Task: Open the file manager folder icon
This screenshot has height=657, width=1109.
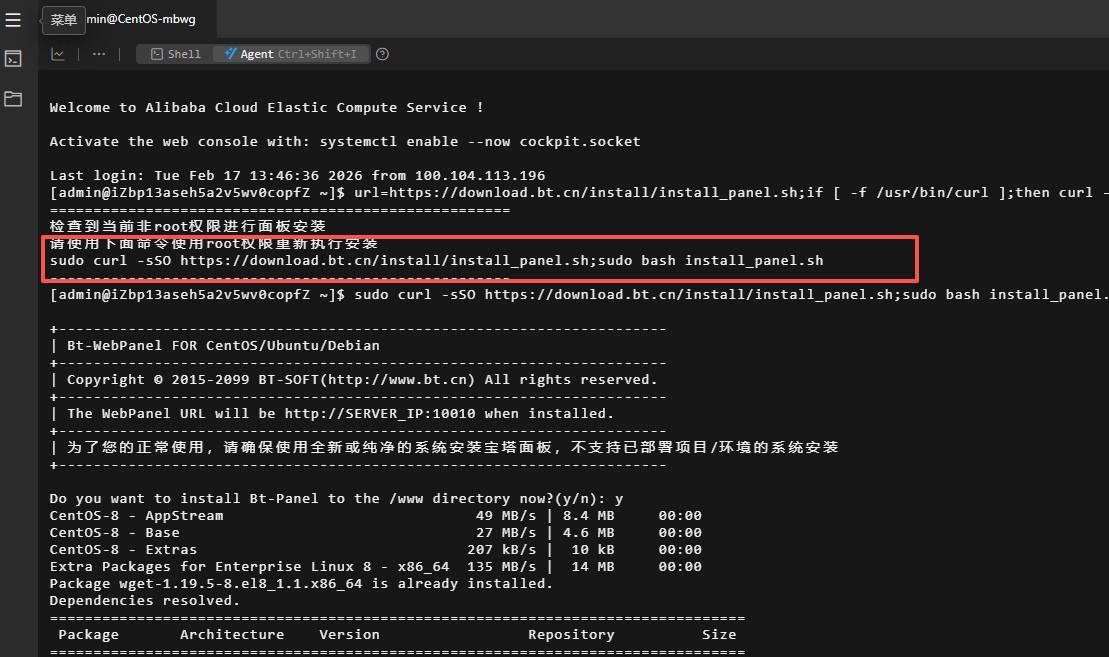Action: pos(13,98)
